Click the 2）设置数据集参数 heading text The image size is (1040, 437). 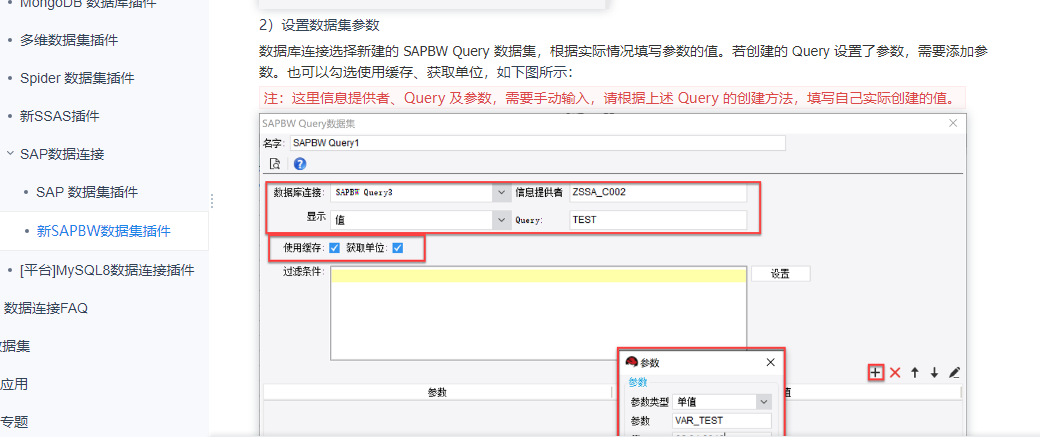point(319,25)
